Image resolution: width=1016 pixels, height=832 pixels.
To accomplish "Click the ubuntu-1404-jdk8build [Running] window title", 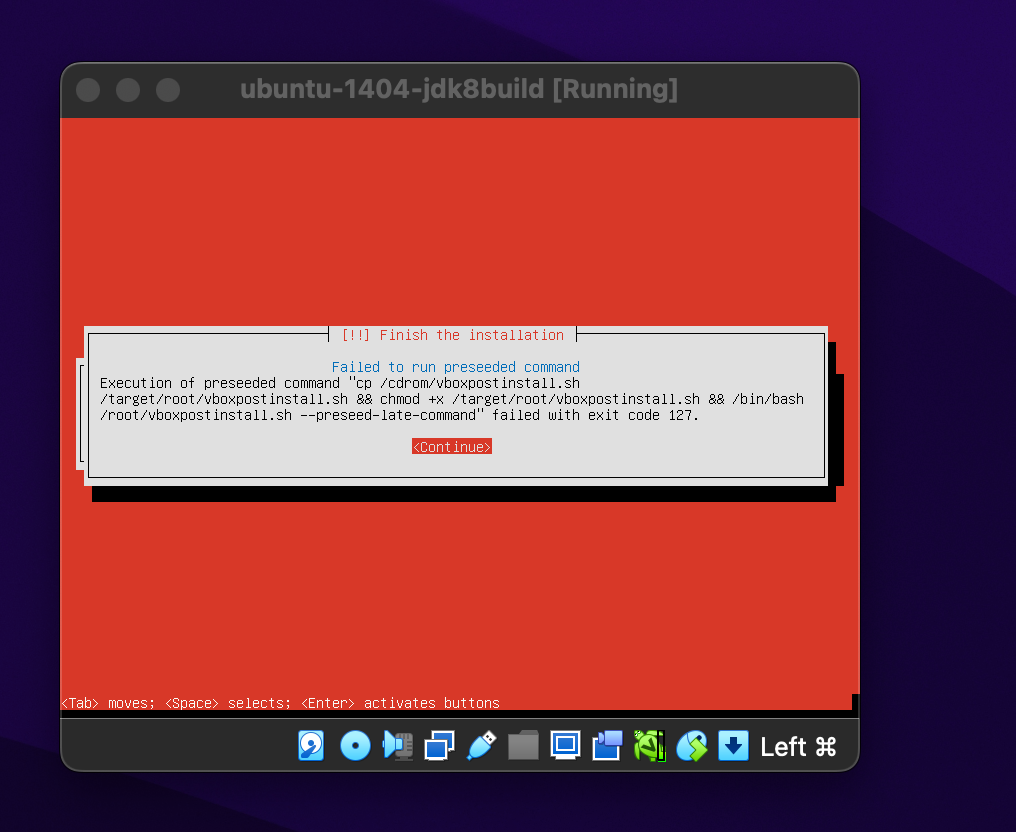I will tap(459, 89).
